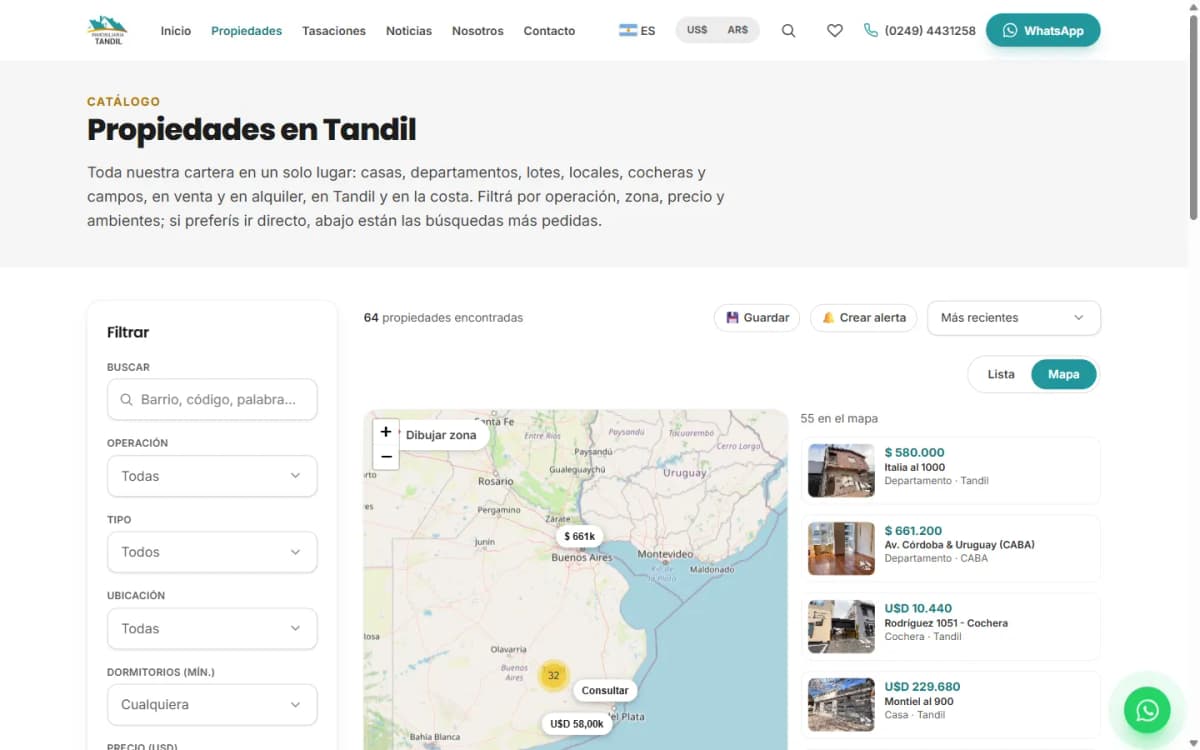The width and height of the screenshot is (1200, 750).
Task: Open Noticias menu item
Action: 409,31
